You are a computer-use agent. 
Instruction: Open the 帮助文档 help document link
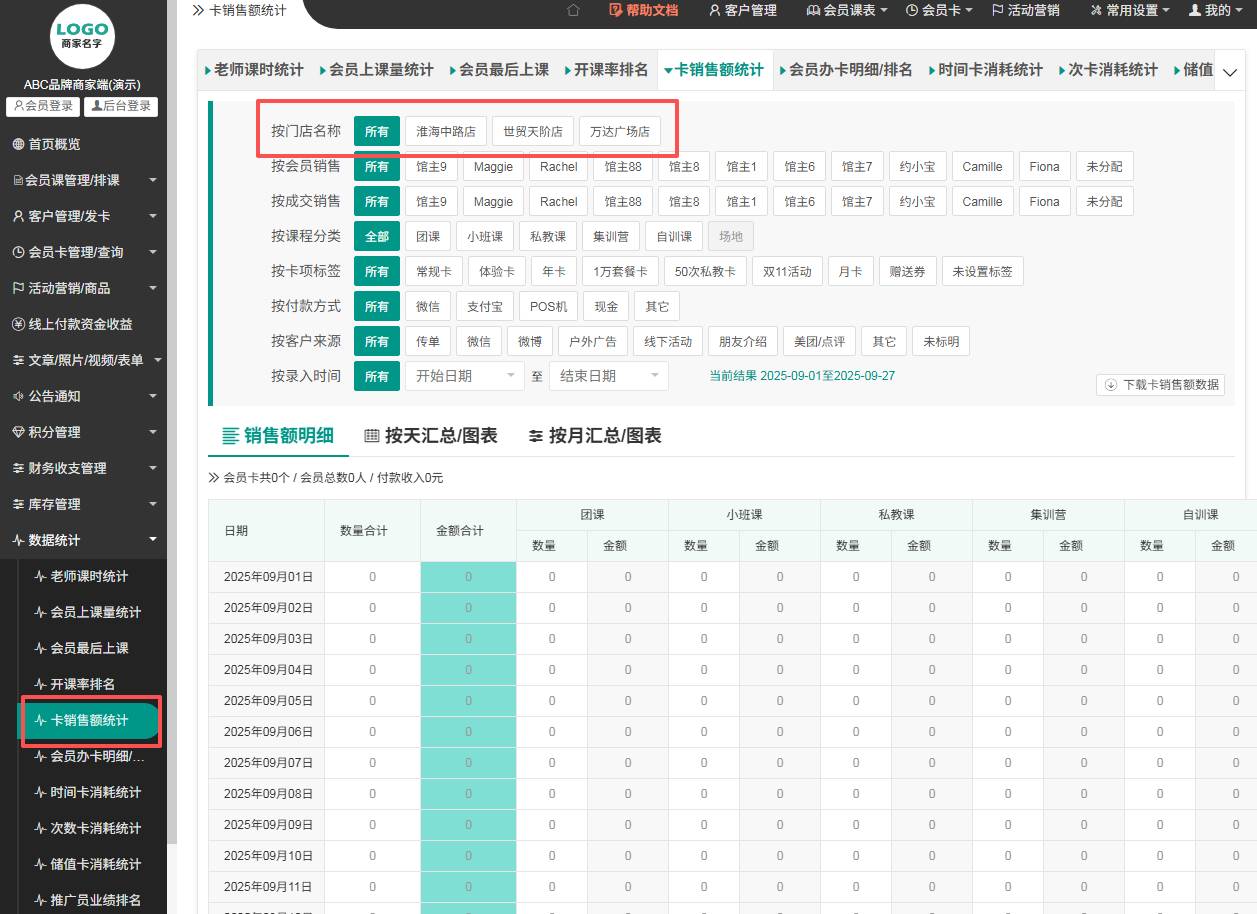coord(643,10)
